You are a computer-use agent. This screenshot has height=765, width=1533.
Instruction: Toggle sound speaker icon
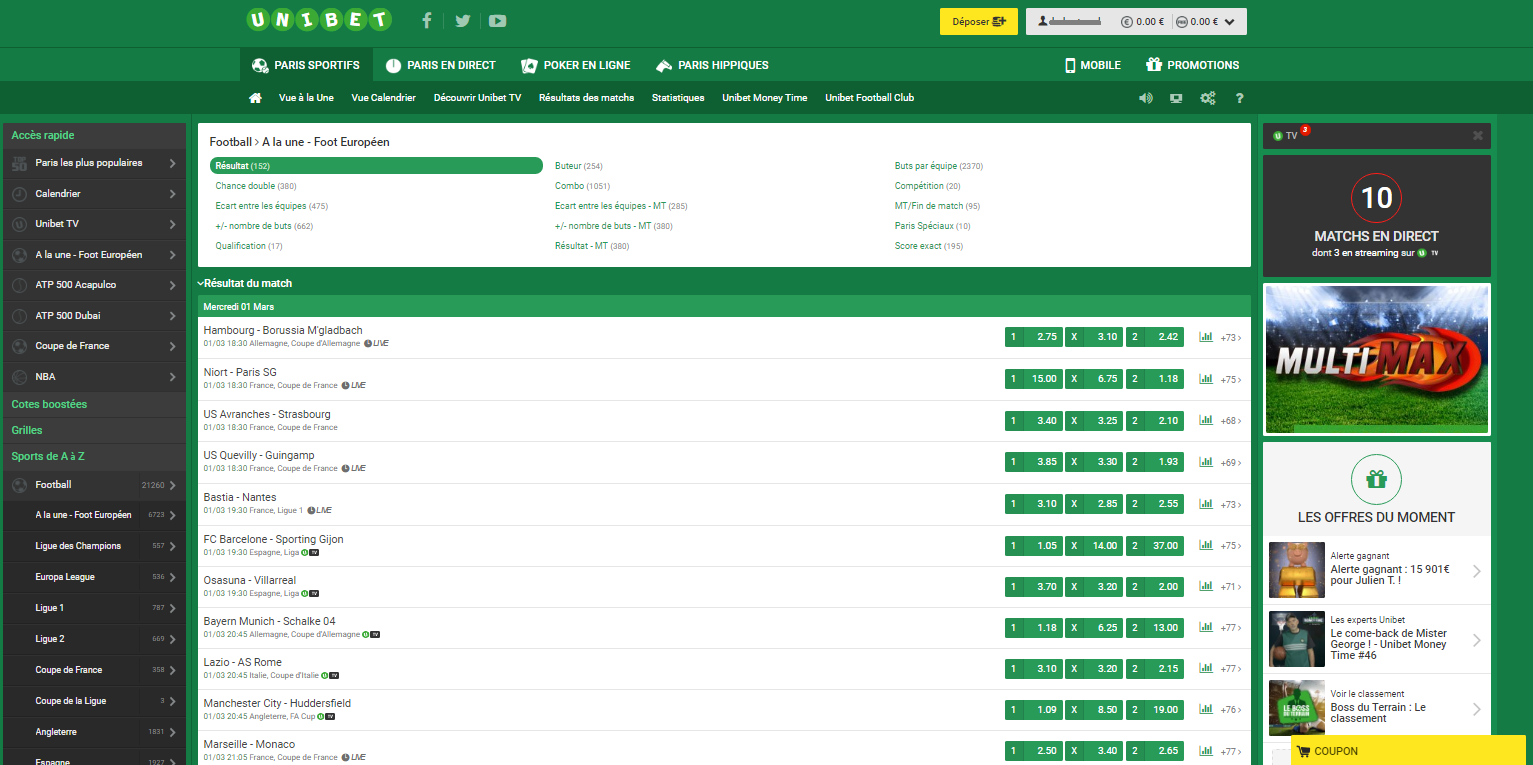click(x=1146, y=98)
